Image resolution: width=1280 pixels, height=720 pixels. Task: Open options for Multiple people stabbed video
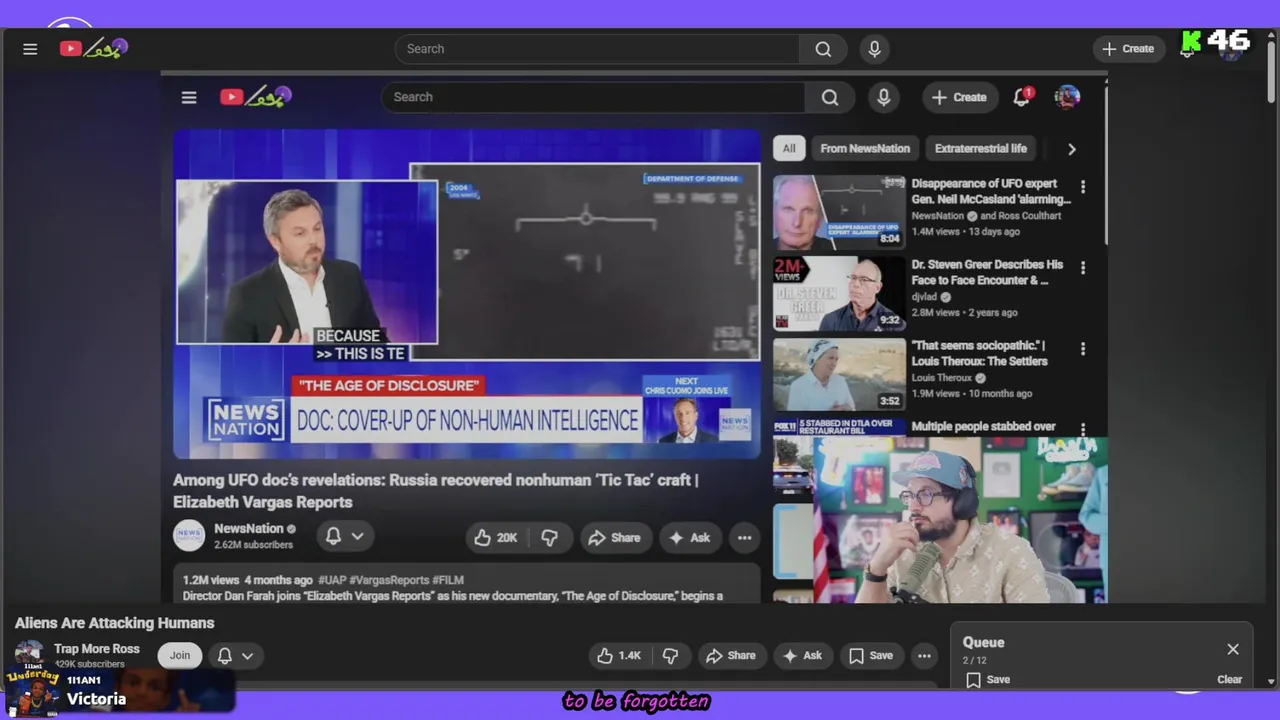point(1083,429)
